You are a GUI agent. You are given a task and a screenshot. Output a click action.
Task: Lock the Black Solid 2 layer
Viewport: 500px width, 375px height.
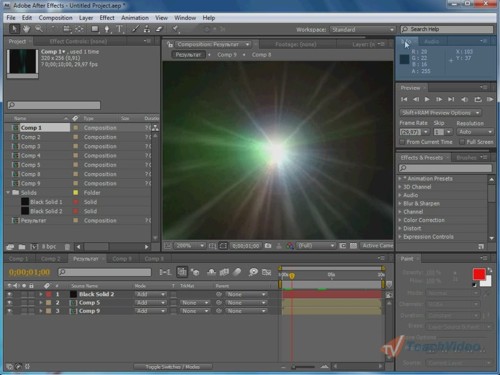(x=31, y=294)
